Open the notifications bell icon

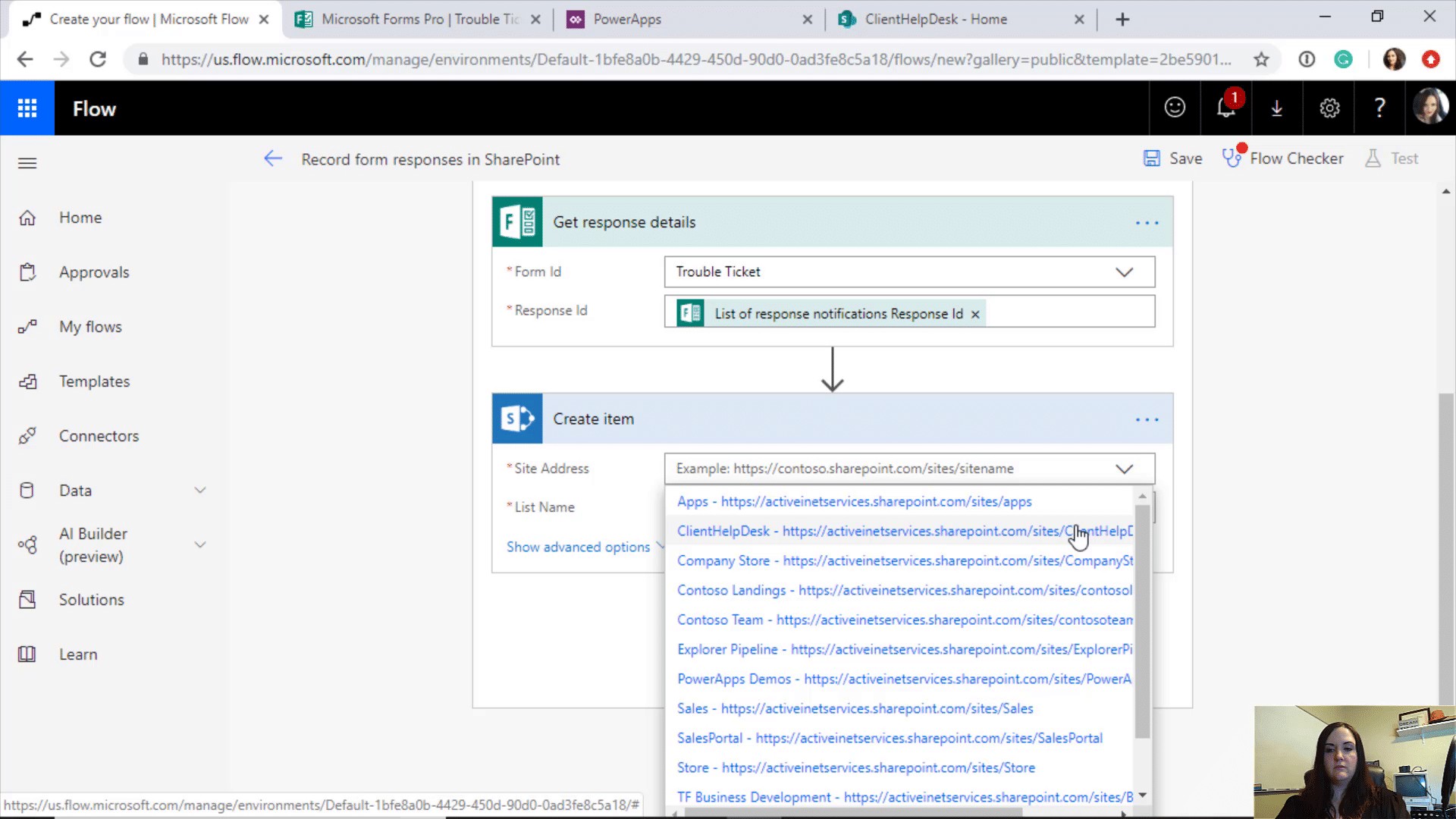click(1226, 108)
